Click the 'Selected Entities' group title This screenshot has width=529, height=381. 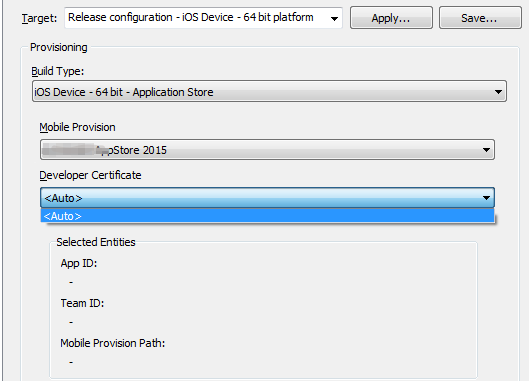[96, 242]
